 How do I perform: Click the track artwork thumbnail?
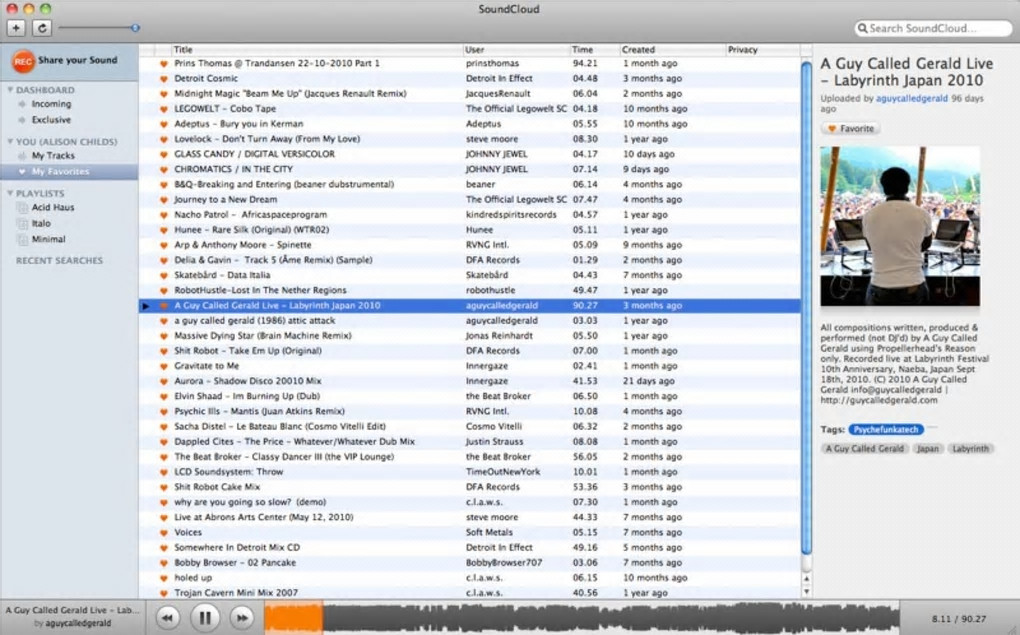pos(900,226)
